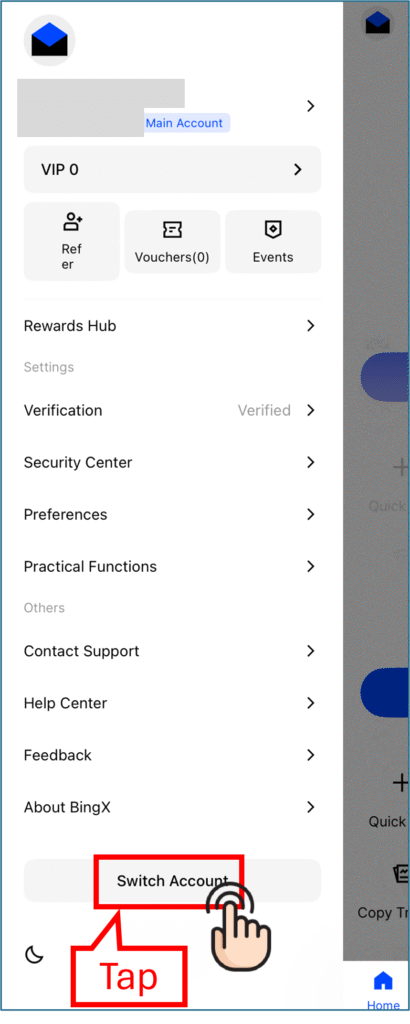410x1024 pixels.
Task: Tap the dimmed avatar icon top right
Action: 378,24
